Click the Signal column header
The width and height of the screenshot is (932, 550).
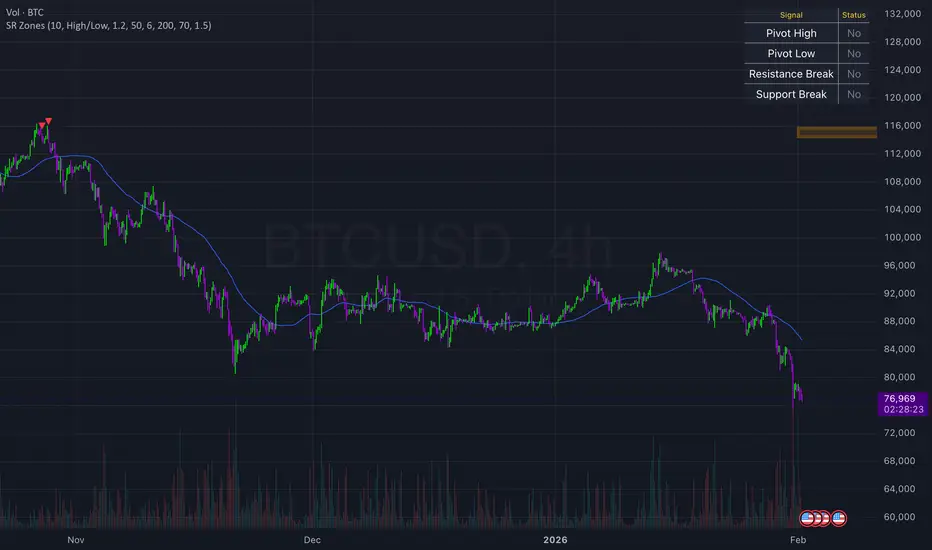(x=791, y=15)
